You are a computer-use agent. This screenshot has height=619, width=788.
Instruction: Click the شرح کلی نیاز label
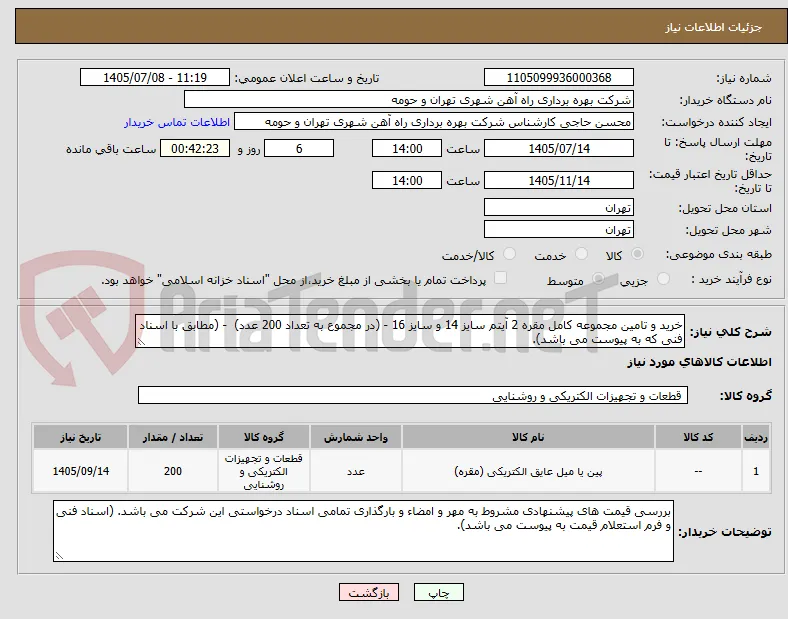point(731,332)
